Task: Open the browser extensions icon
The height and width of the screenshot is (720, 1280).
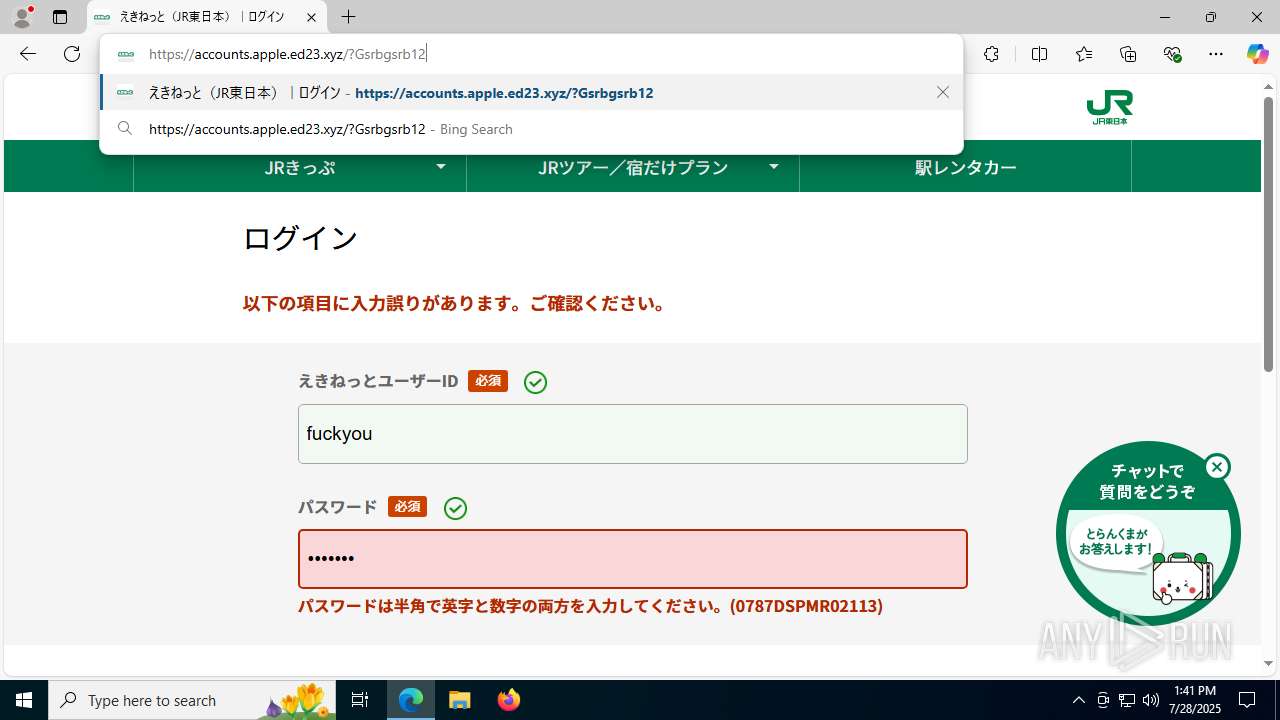Action: pyautogui.click(x=991, y=54)
